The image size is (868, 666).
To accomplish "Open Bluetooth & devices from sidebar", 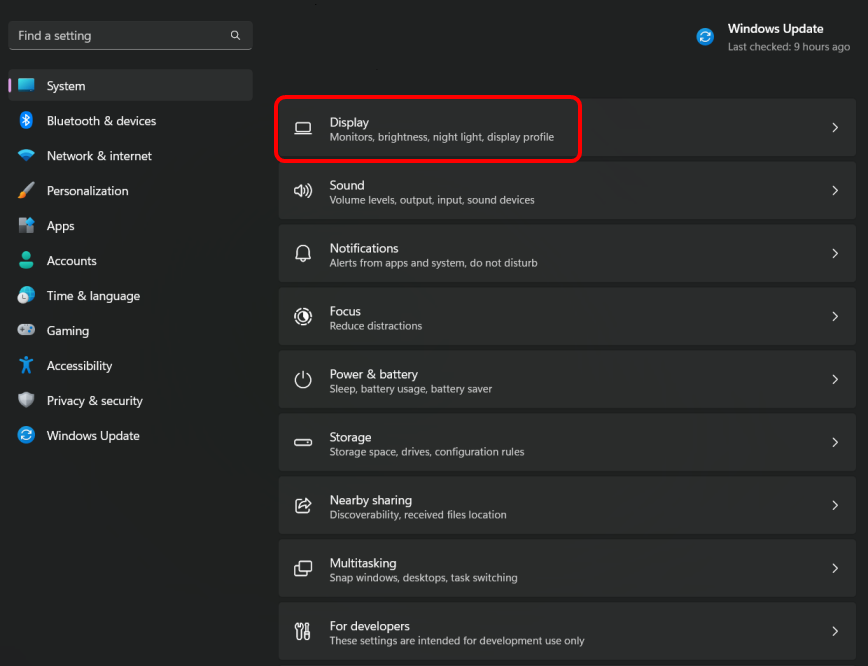I will (x=100, y=121).
